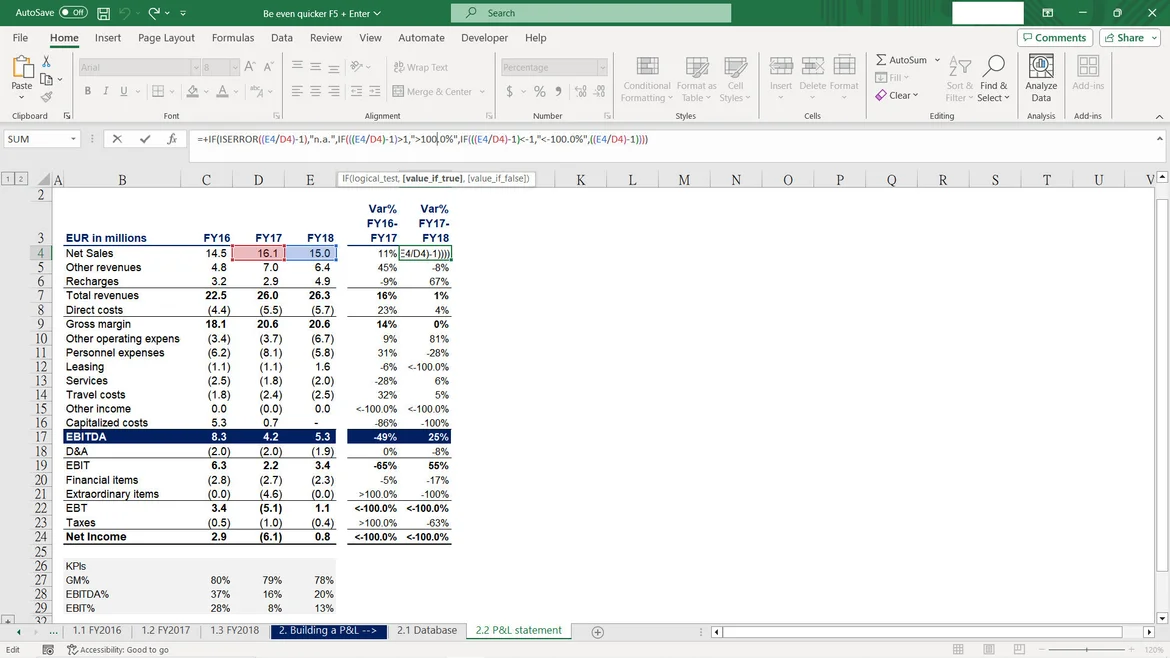
Task: Expand outline using level 2 button
Action: (x=21, y=179)
